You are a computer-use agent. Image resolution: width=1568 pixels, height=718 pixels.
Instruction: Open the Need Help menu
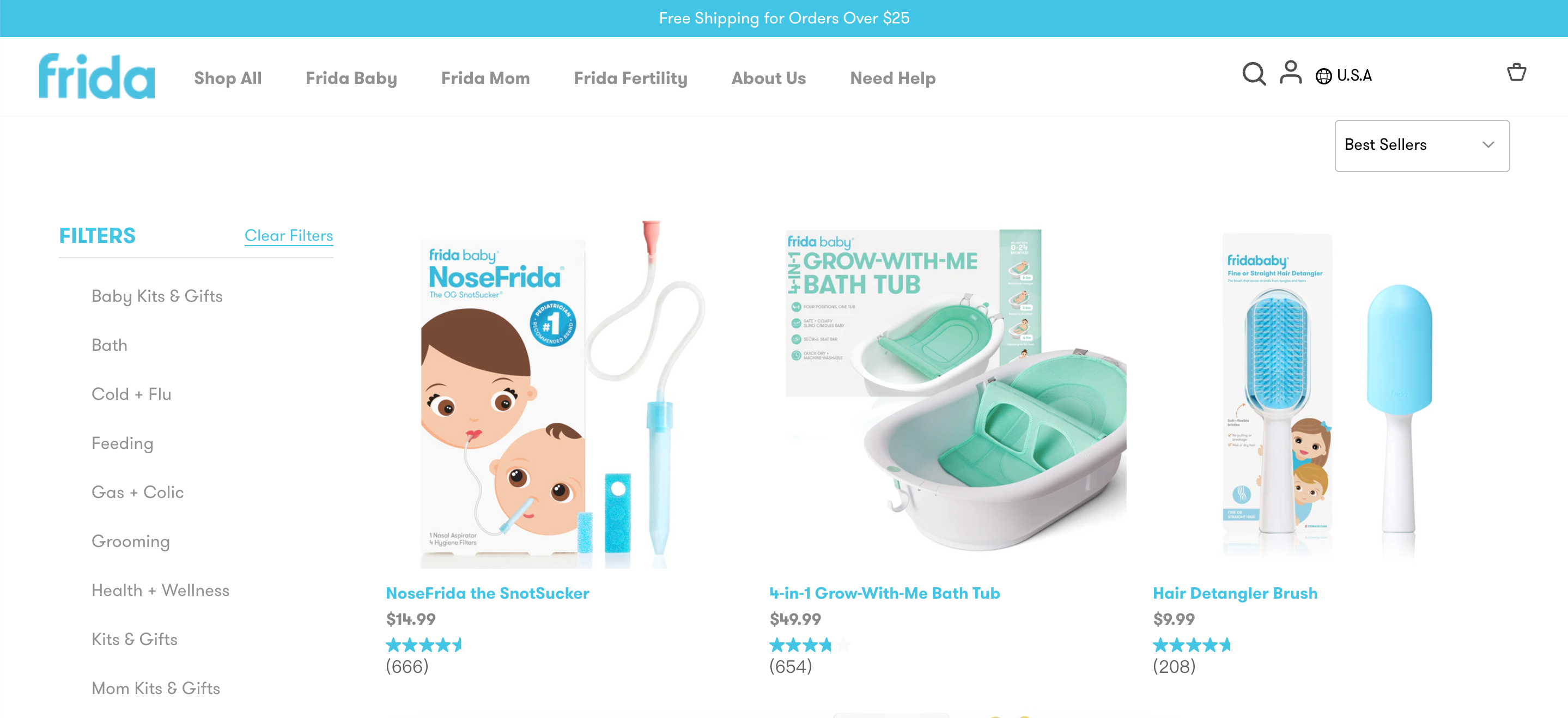[x=892, y=78]
